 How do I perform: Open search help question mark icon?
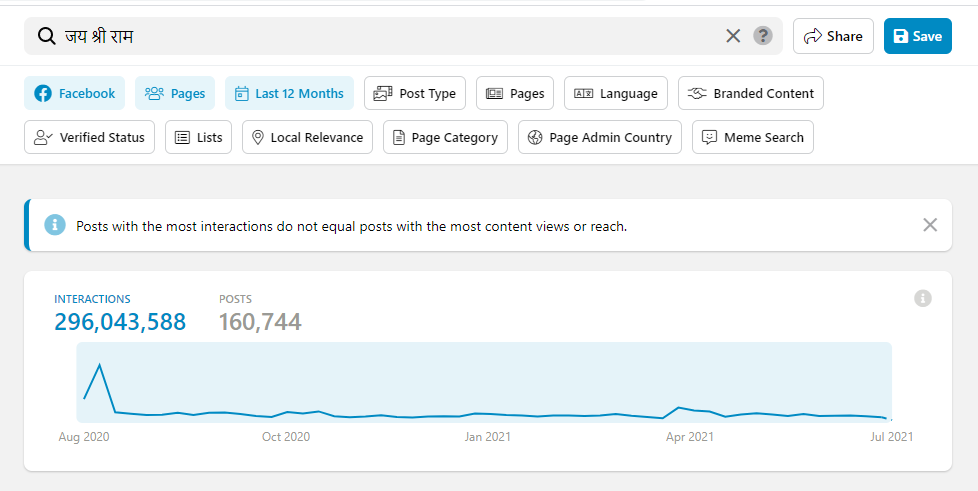point(763,36)
